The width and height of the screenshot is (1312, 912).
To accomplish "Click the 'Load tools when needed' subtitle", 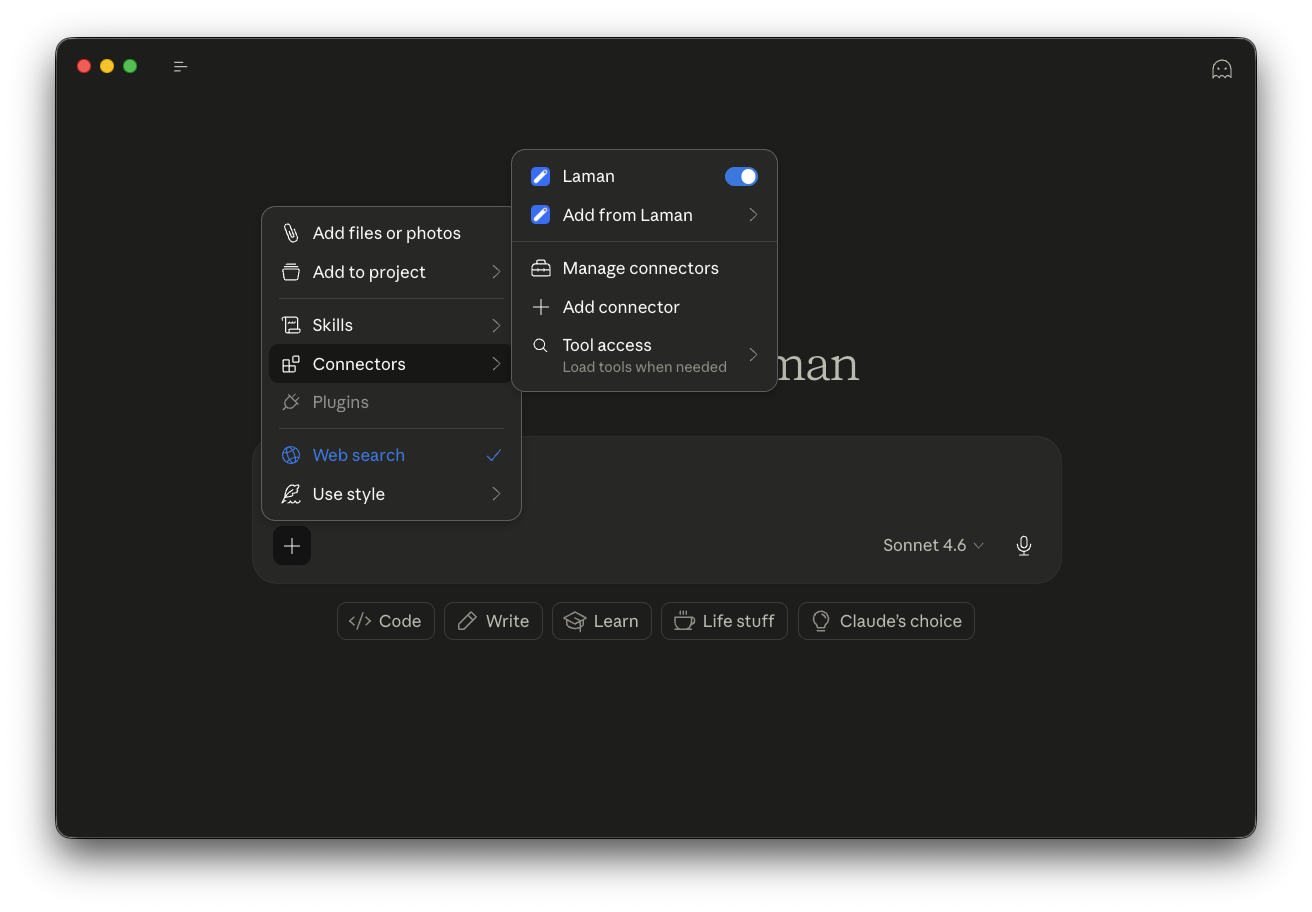I will click(x=645, y=367).
